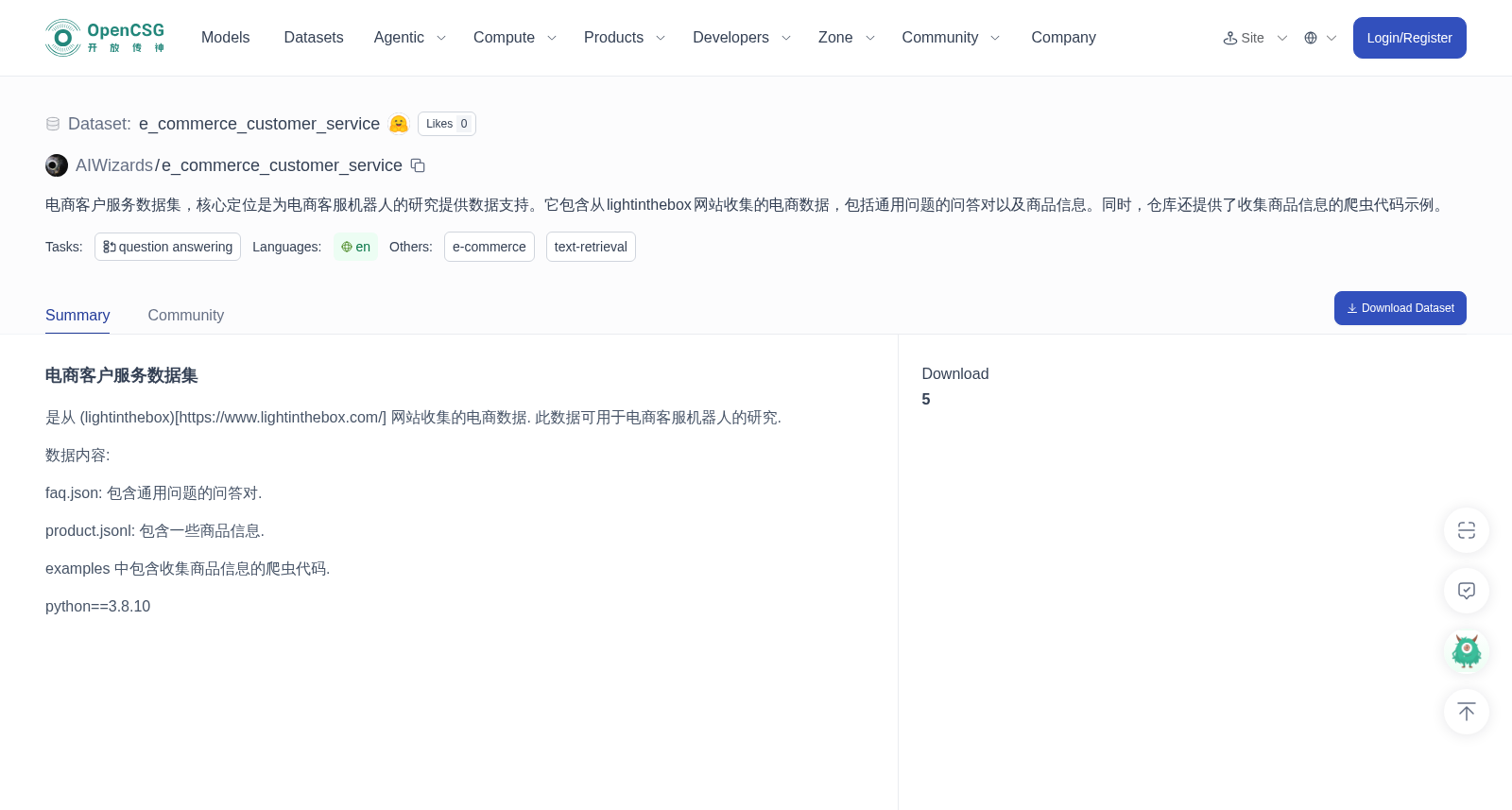The width and height of the screenshot is (1512, 810).
Task: Expand the Community nav menu chevron
Action: coord(995,38)
